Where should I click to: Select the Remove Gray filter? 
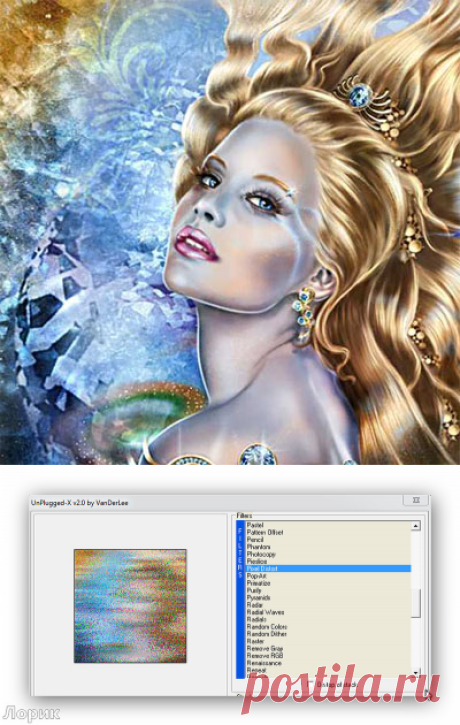(x=264, y=649)
